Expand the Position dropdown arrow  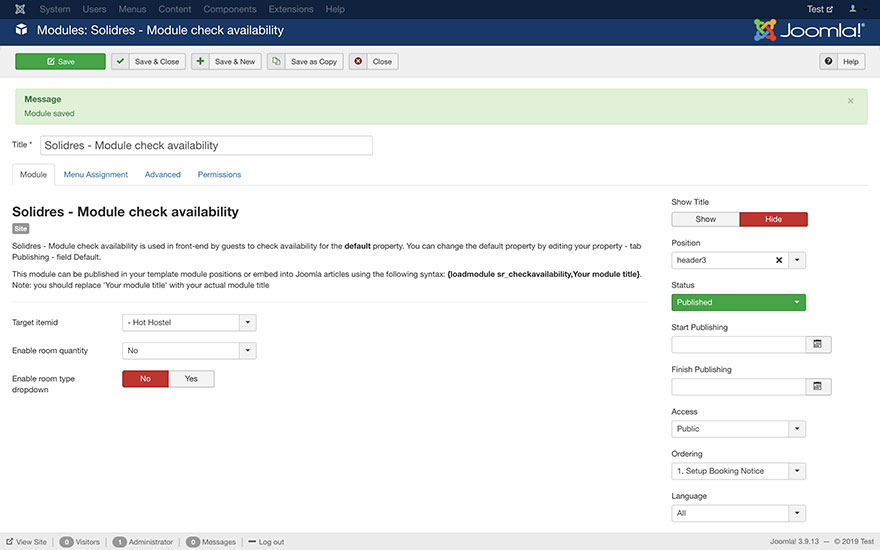(x=797, y=260)
